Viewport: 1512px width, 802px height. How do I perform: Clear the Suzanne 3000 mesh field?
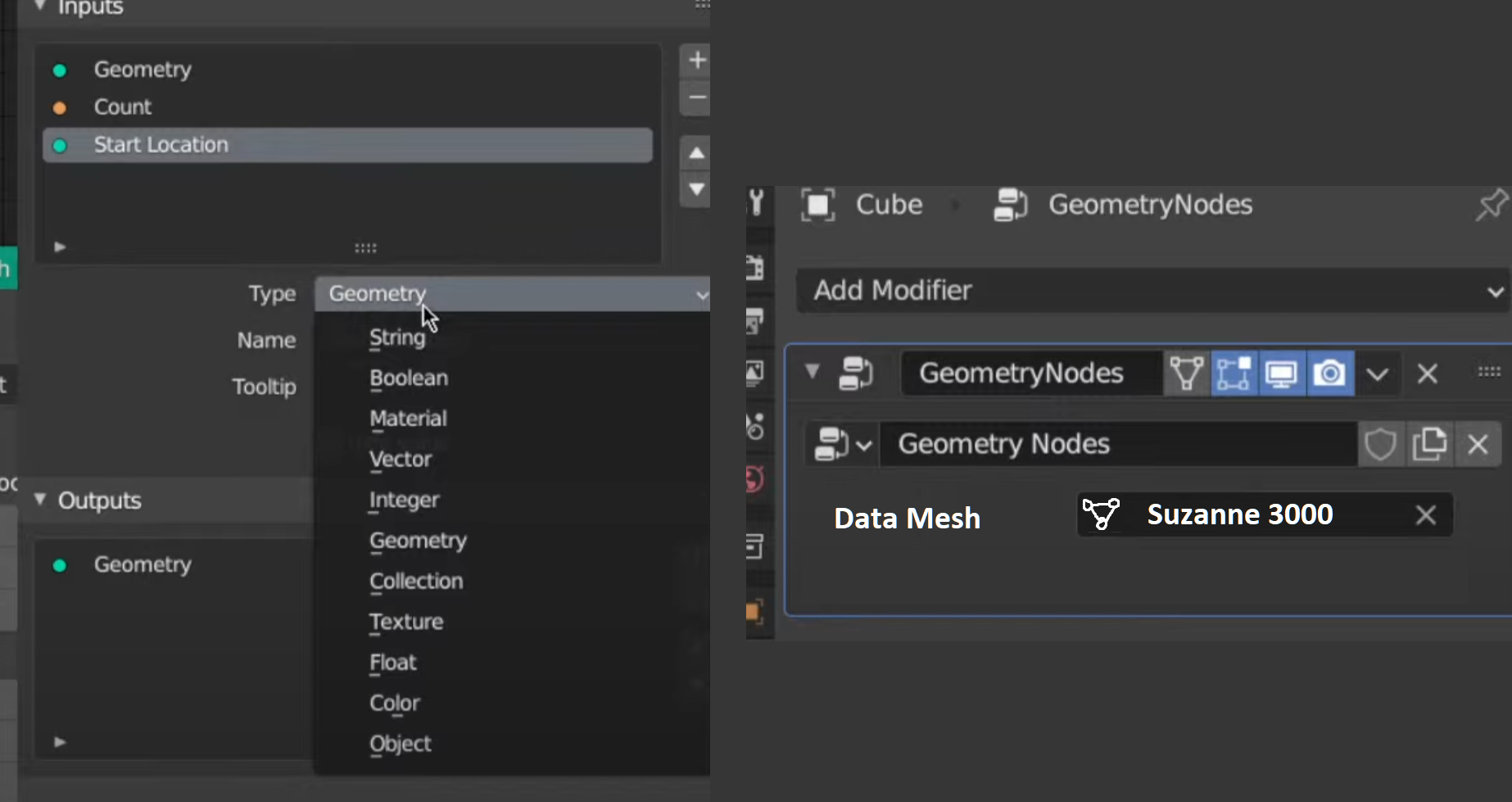click(x=1425, y=515)
